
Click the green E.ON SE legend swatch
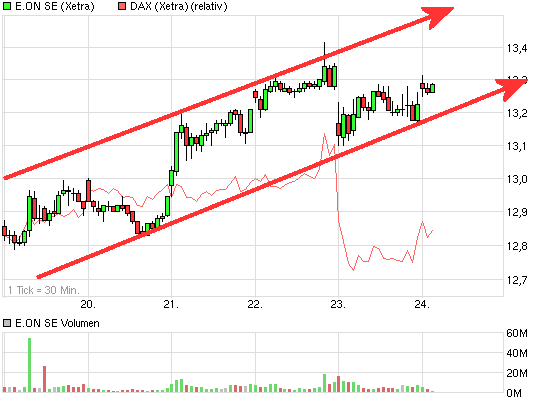tap(7, 6)
